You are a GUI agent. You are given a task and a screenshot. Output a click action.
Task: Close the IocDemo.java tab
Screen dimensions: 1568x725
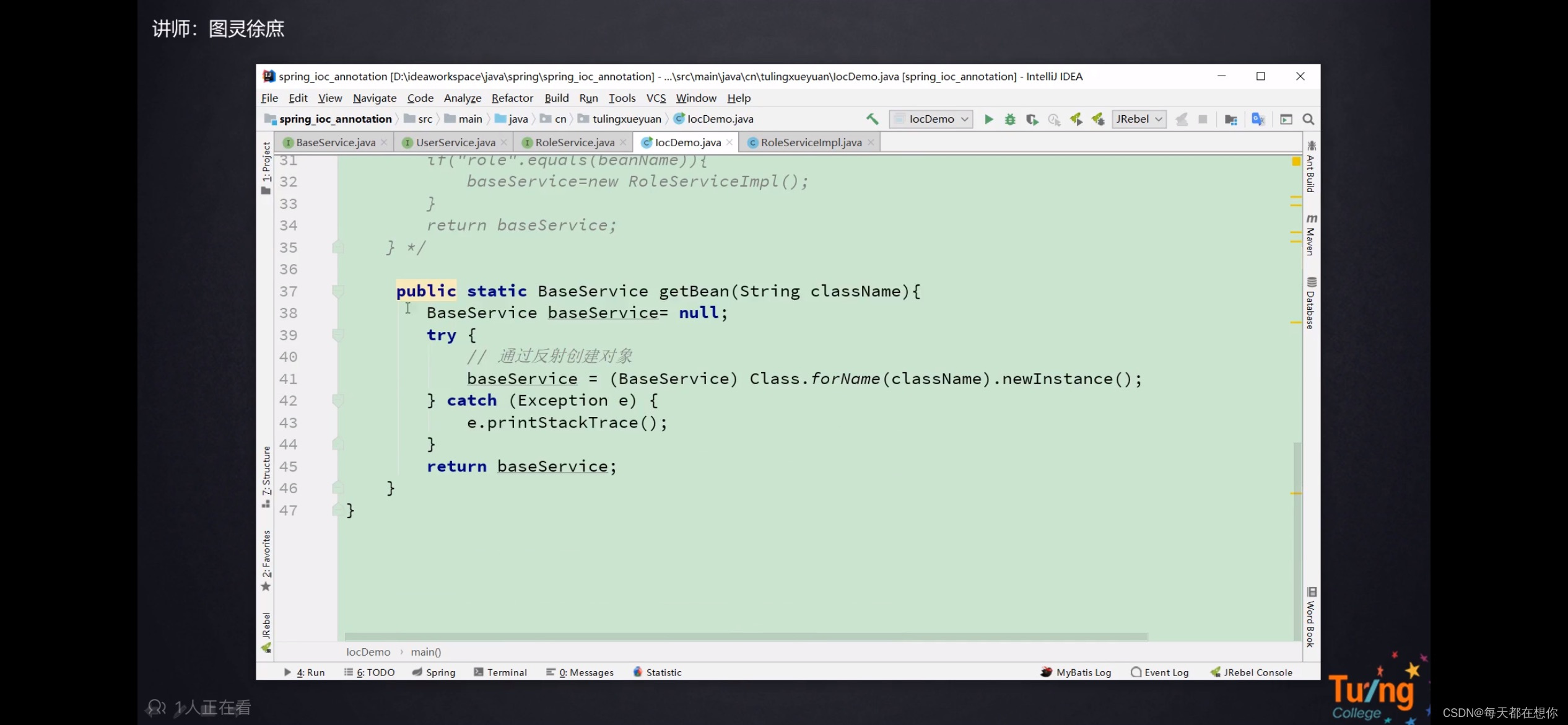tap(730, 143)
